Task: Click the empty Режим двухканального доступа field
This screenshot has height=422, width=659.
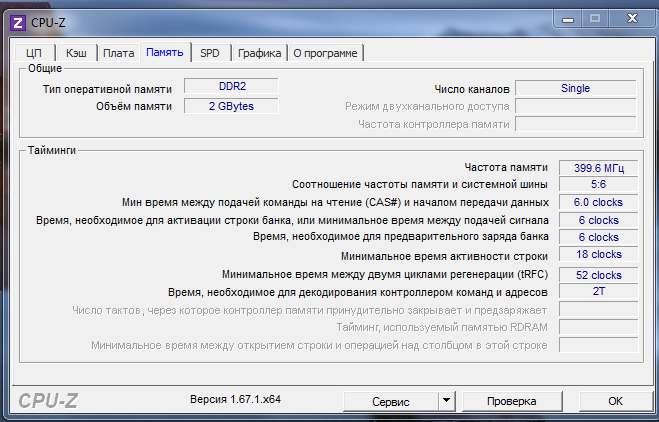Action: pyautogui.click(x=576, y=106)
